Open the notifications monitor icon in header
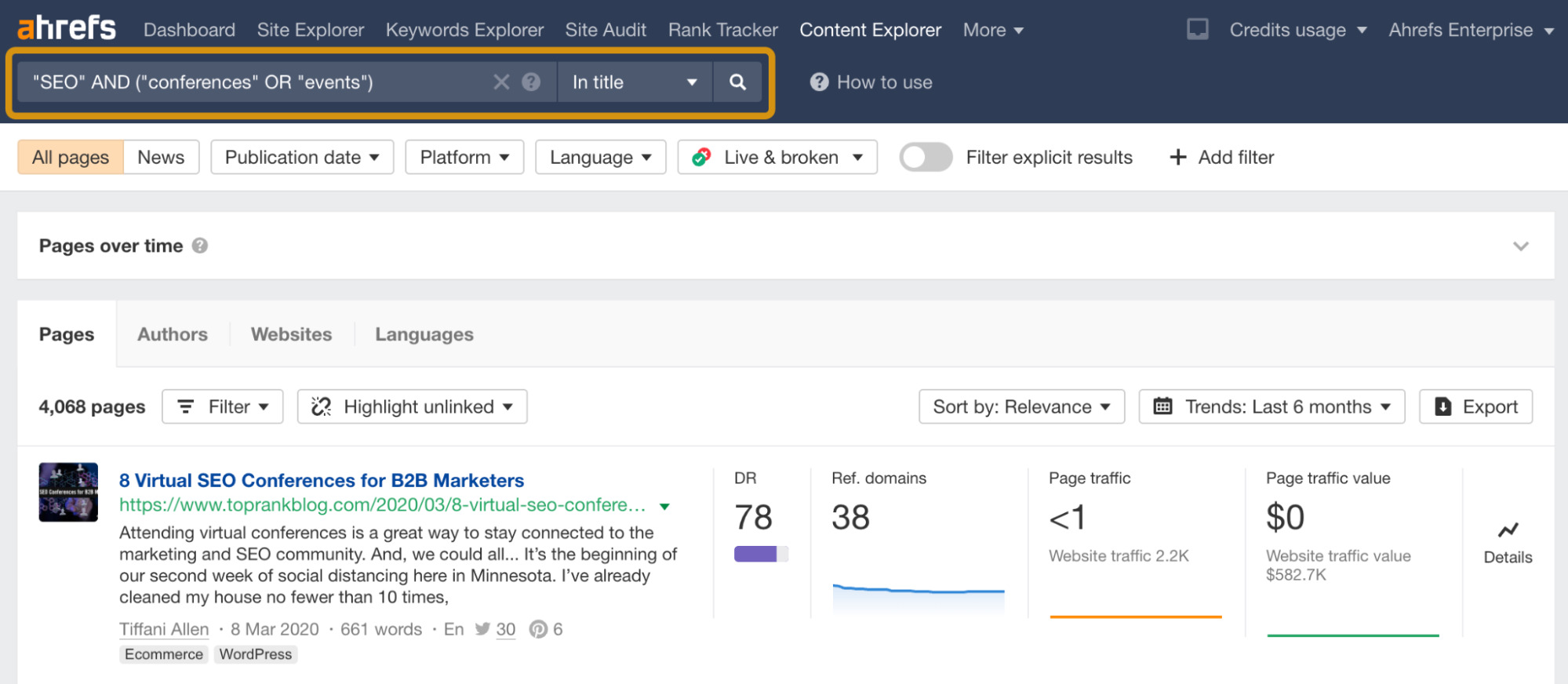This screenshot has width=1568, height=684. click(x=1197, y=30)
